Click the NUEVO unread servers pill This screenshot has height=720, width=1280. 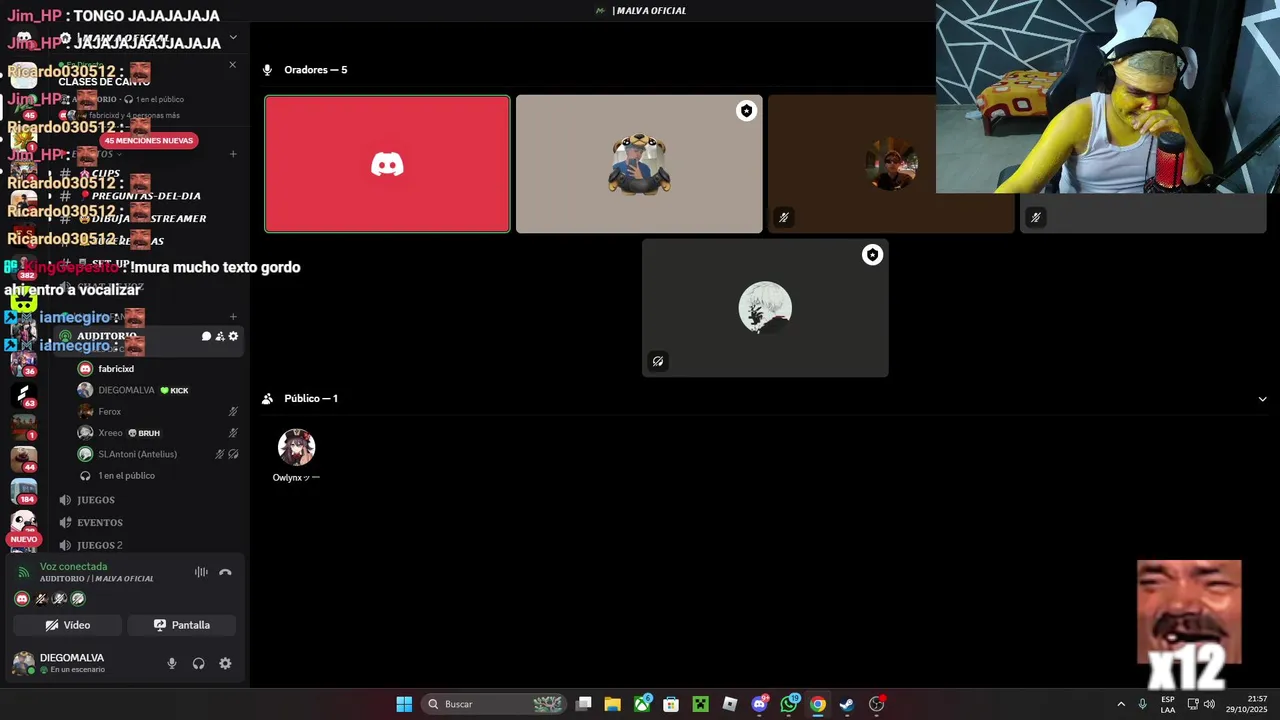click(x=23, y=539)
